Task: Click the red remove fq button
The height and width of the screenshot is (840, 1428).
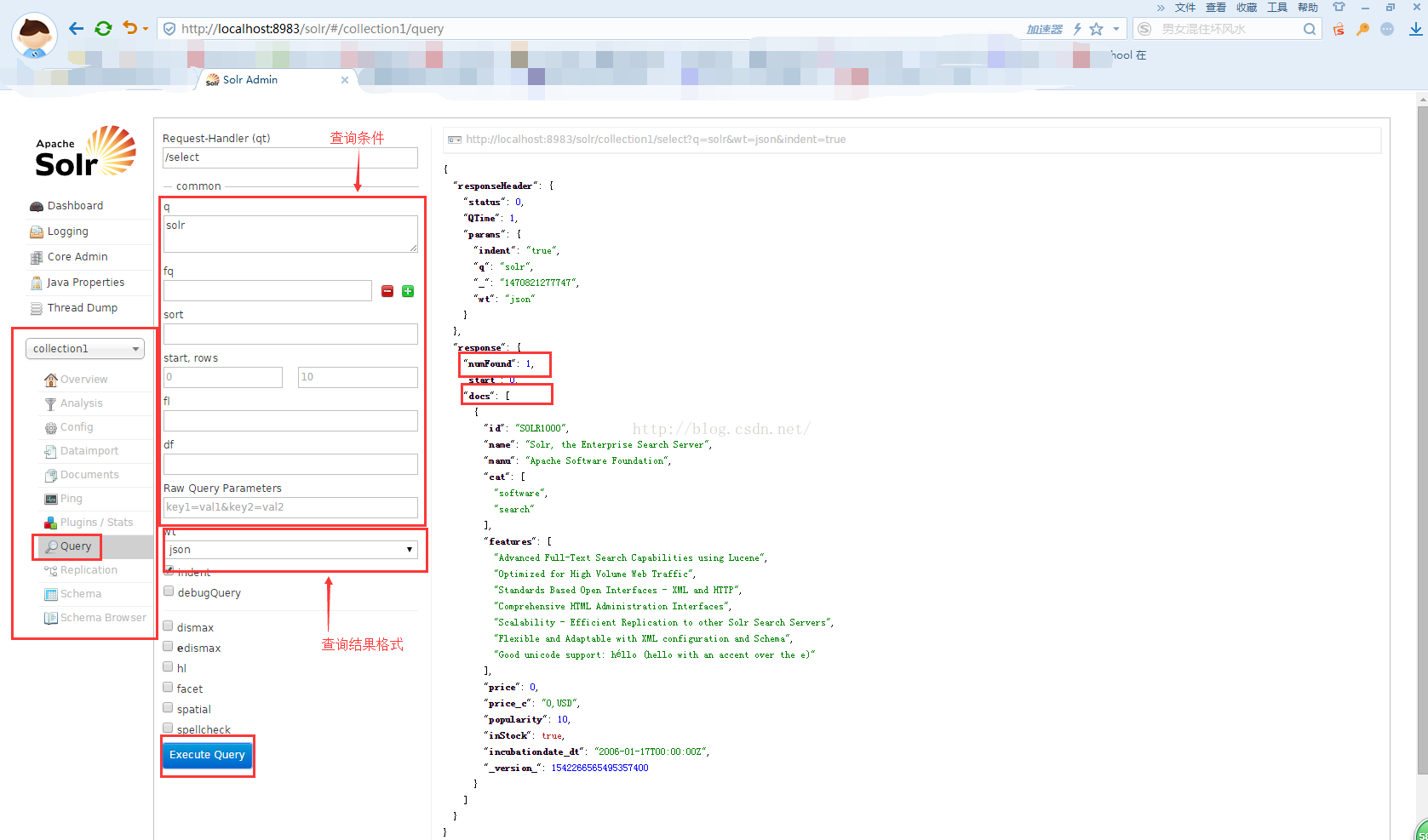Action: click(x=387, y=291)
